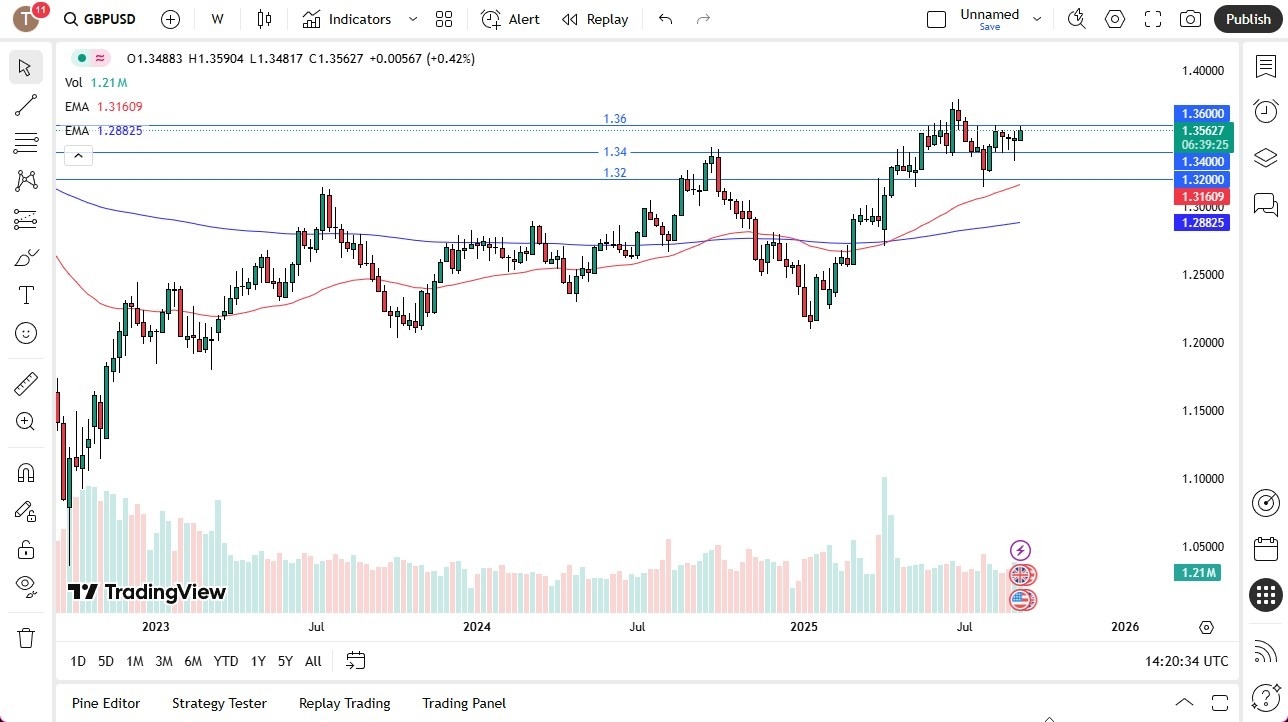Toggle hiding all drawings with the eye icon
The height and width of the screenshot is (722, 1288).
[x=25, y=585]
